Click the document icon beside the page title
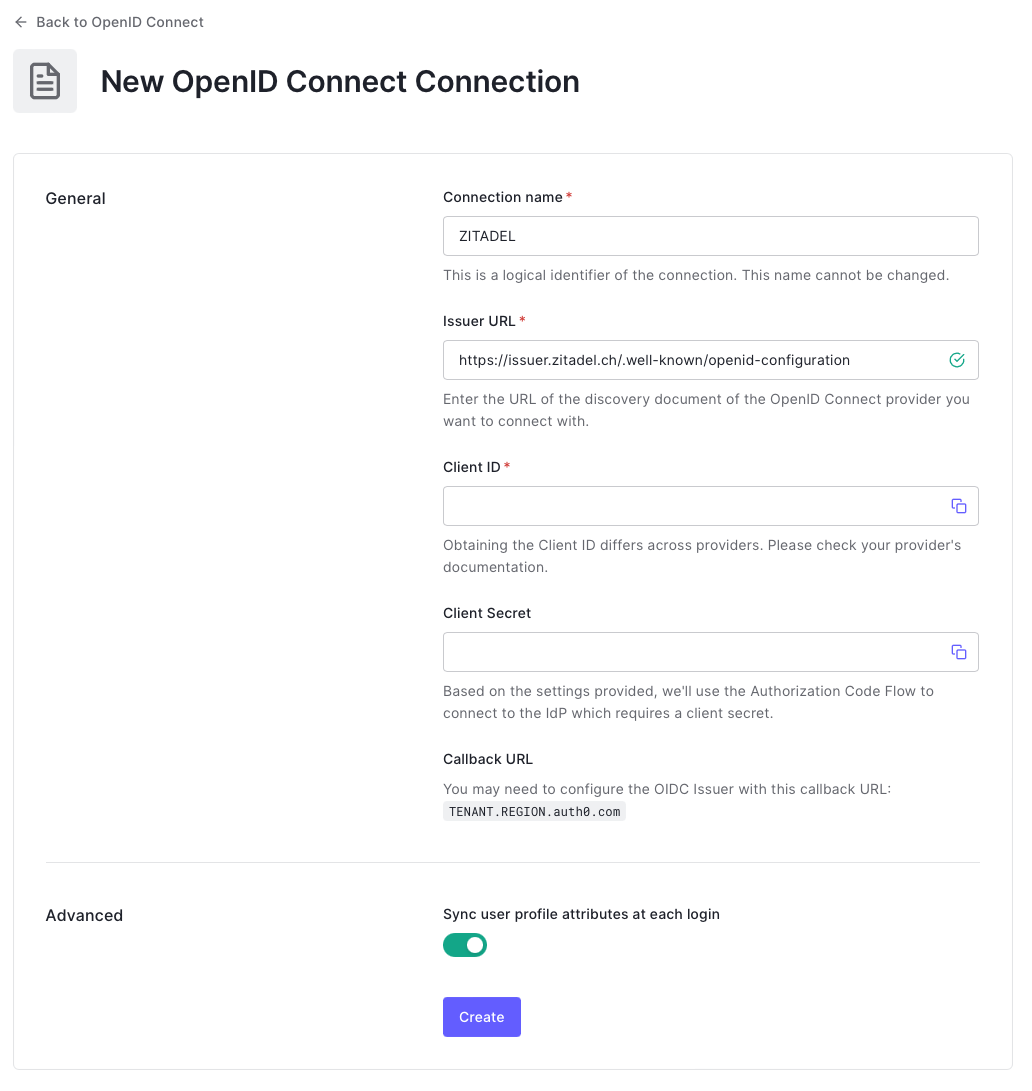The image size is (1032, 1091). (45, 80)
